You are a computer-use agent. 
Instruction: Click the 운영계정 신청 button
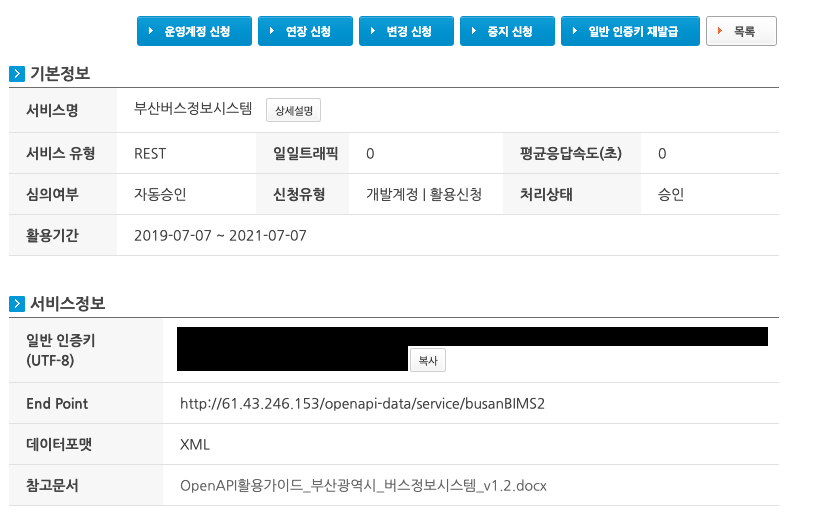(x=194, y=31)
